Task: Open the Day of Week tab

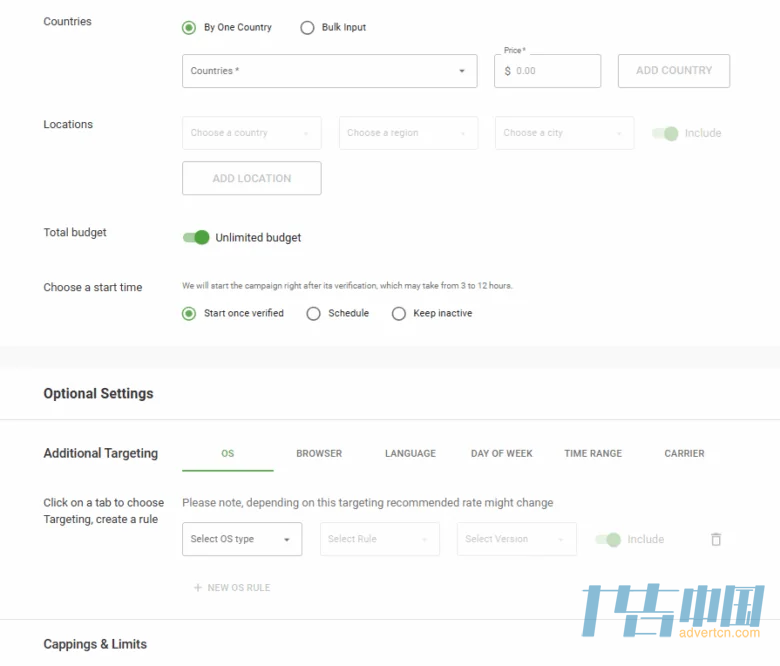Action: (x=501, y=454)
